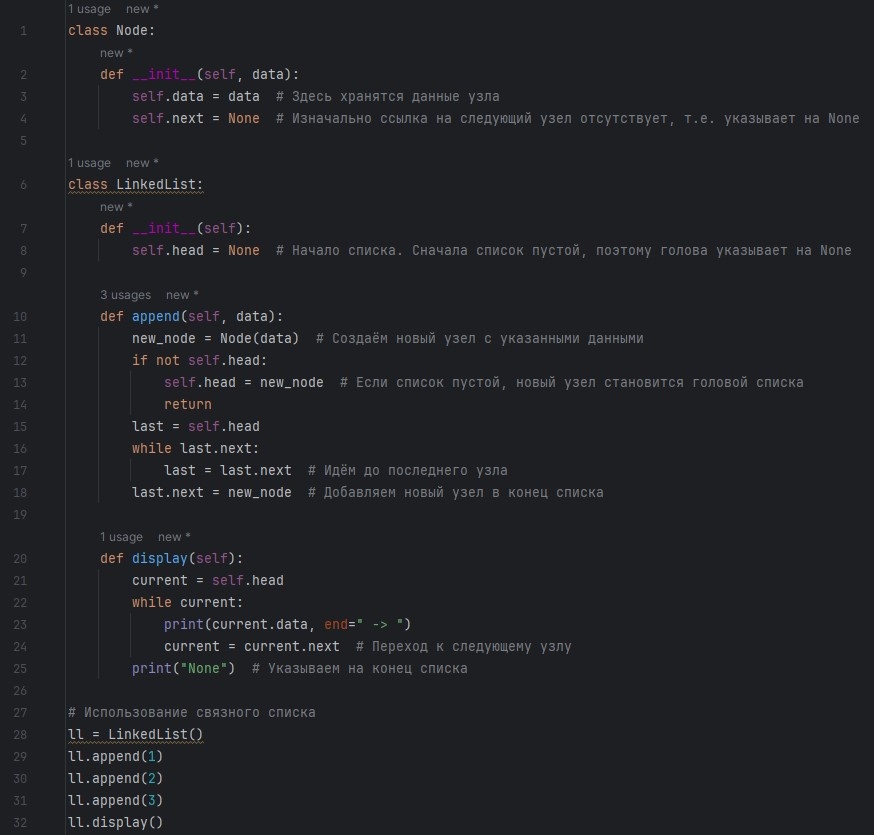Click comment 'Указываем на конец списка'
The width and height of the screenshot is (874, 835).
(x=360, y=669)
